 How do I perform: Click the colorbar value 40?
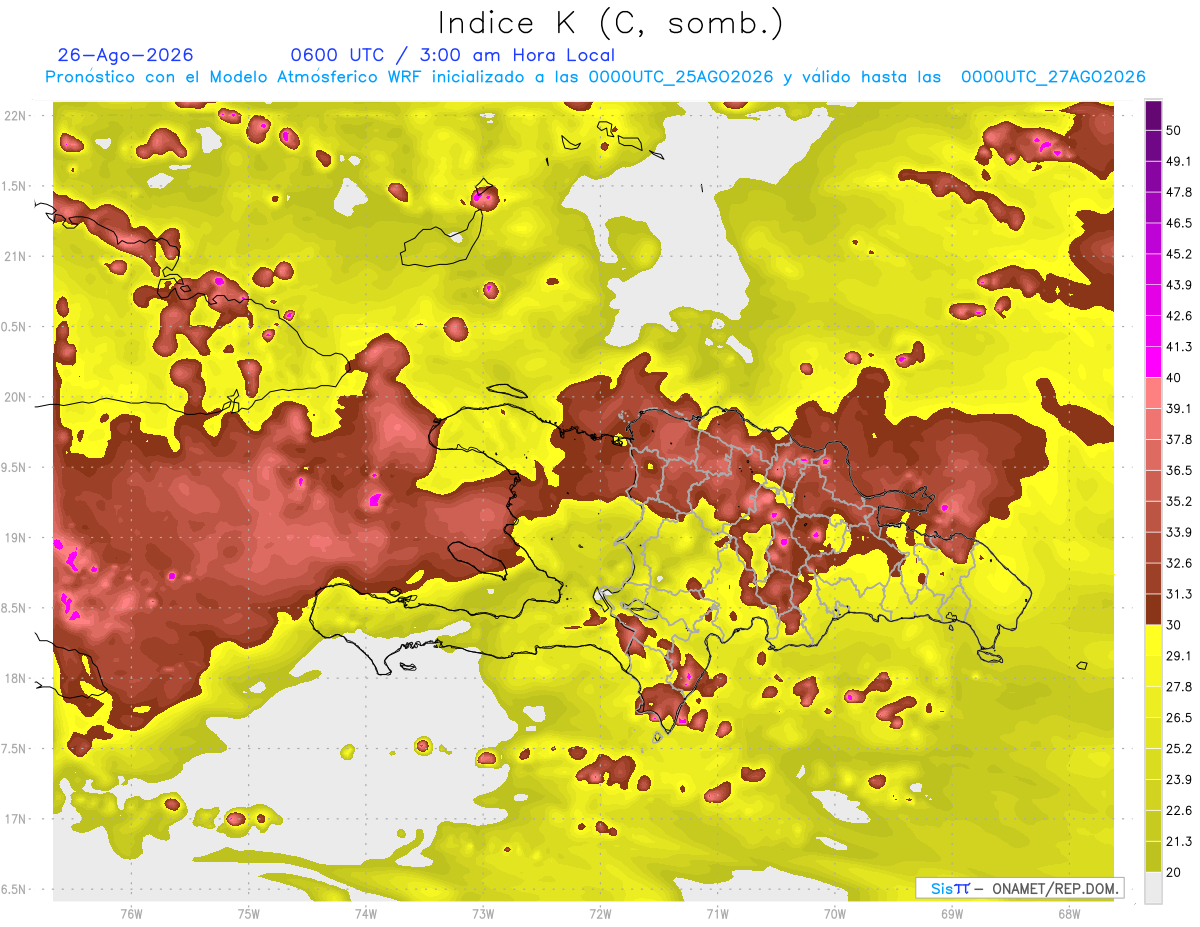click(x=1175, y=377)
